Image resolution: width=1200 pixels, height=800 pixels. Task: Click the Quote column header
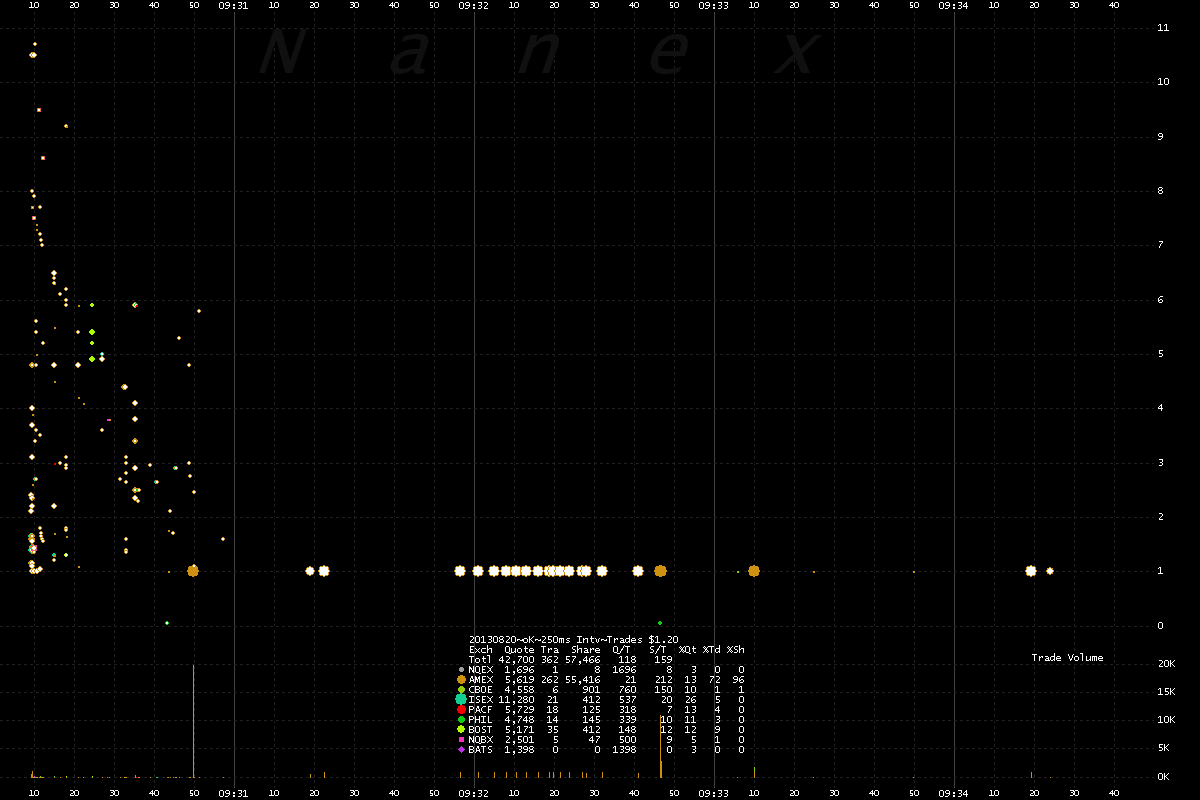[x=520, y=649]
